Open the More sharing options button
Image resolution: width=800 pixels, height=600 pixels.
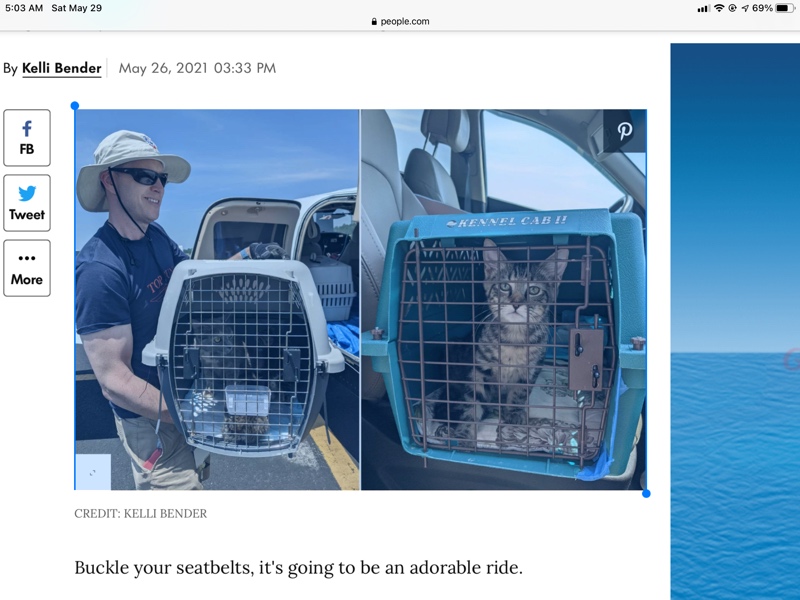(27, 268)
